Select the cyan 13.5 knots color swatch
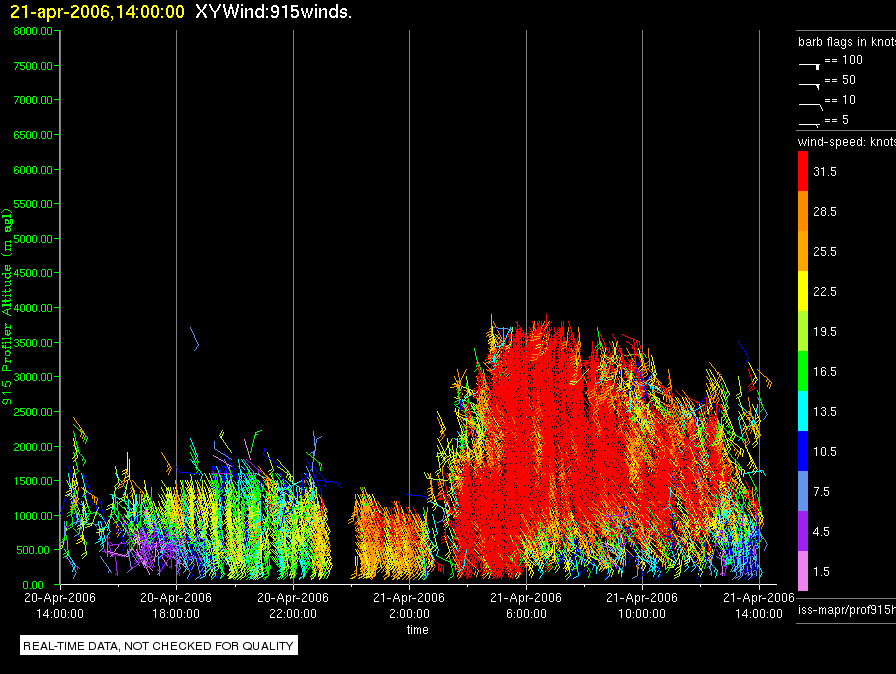 [x=803, y=411]
